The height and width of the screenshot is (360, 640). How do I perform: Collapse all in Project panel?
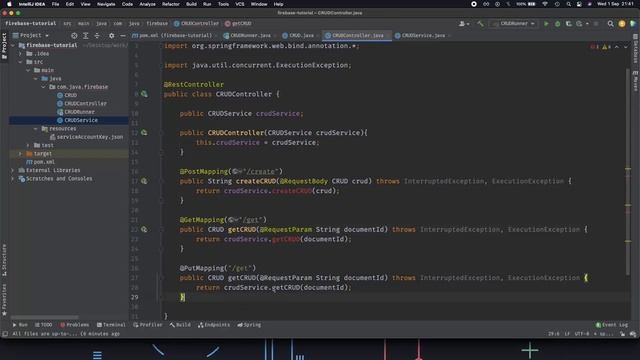tap(97, 36)
